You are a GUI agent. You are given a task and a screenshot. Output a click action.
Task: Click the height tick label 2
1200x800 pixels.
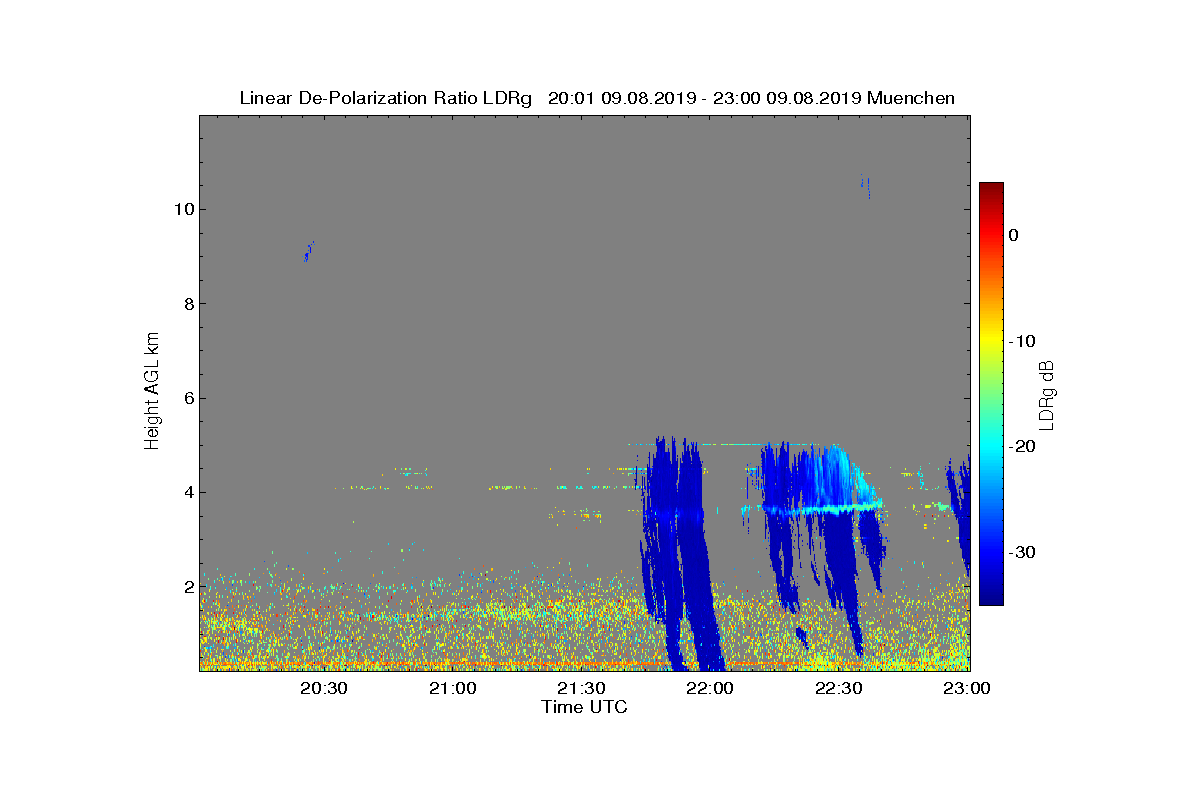[188, 586]
